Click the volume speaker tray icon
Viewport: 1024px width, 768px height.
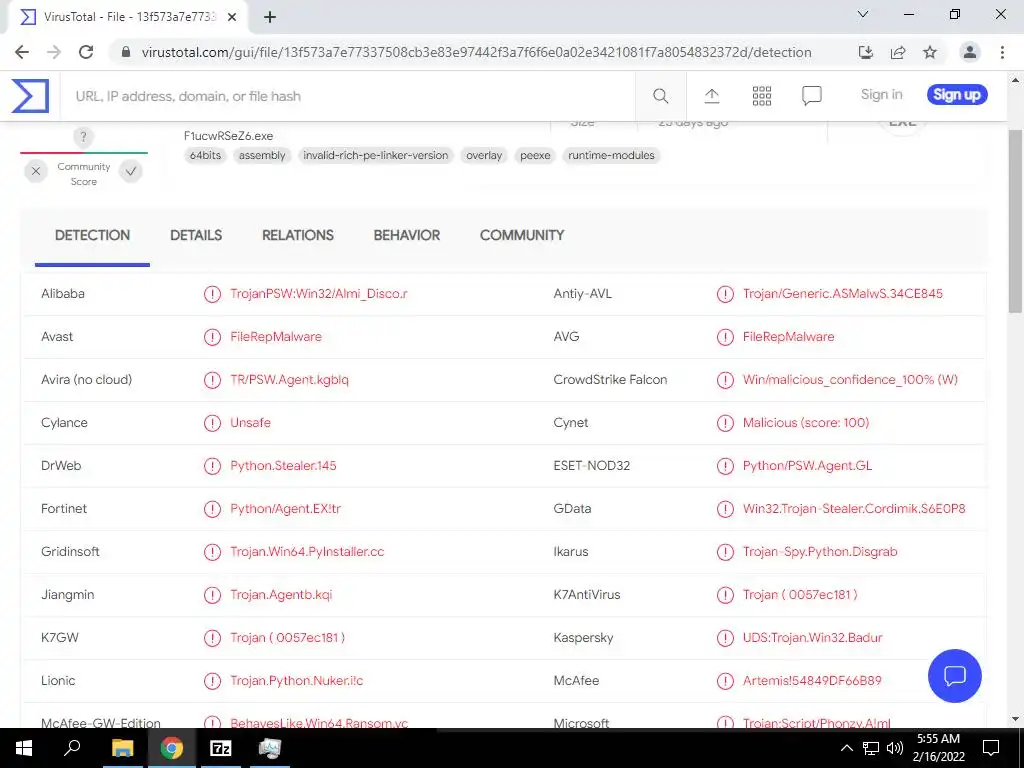click(895, 748)
